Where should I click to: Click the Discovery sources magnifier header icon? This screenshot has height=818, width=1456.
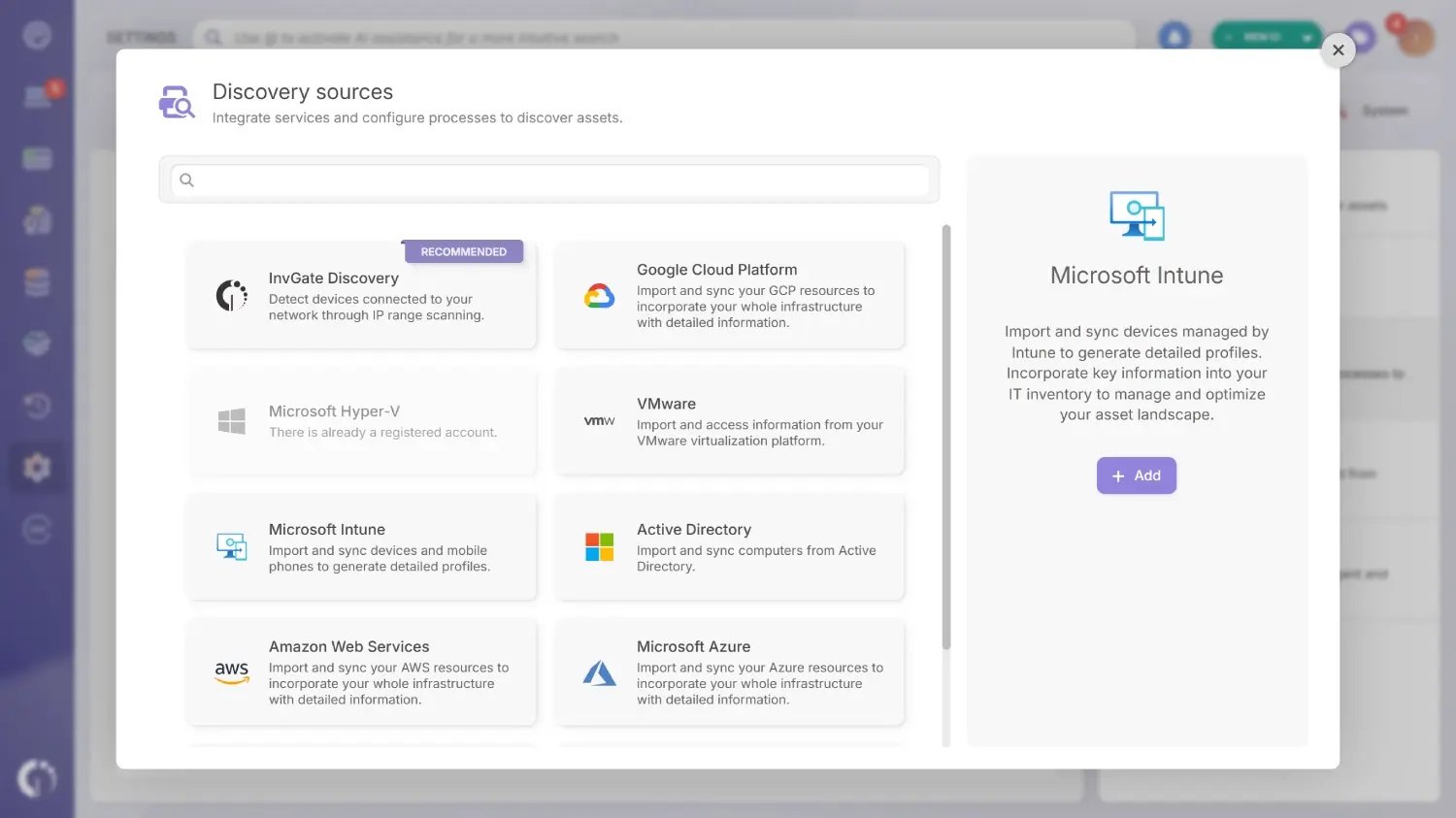click(x=176, y=101)
